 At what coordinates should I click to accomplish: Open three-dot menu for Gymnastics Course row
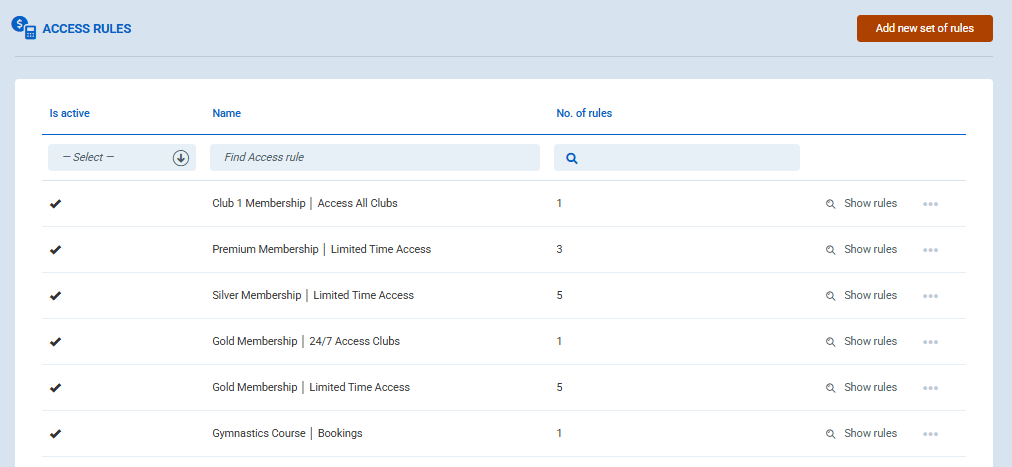click(x=930, y=434)
